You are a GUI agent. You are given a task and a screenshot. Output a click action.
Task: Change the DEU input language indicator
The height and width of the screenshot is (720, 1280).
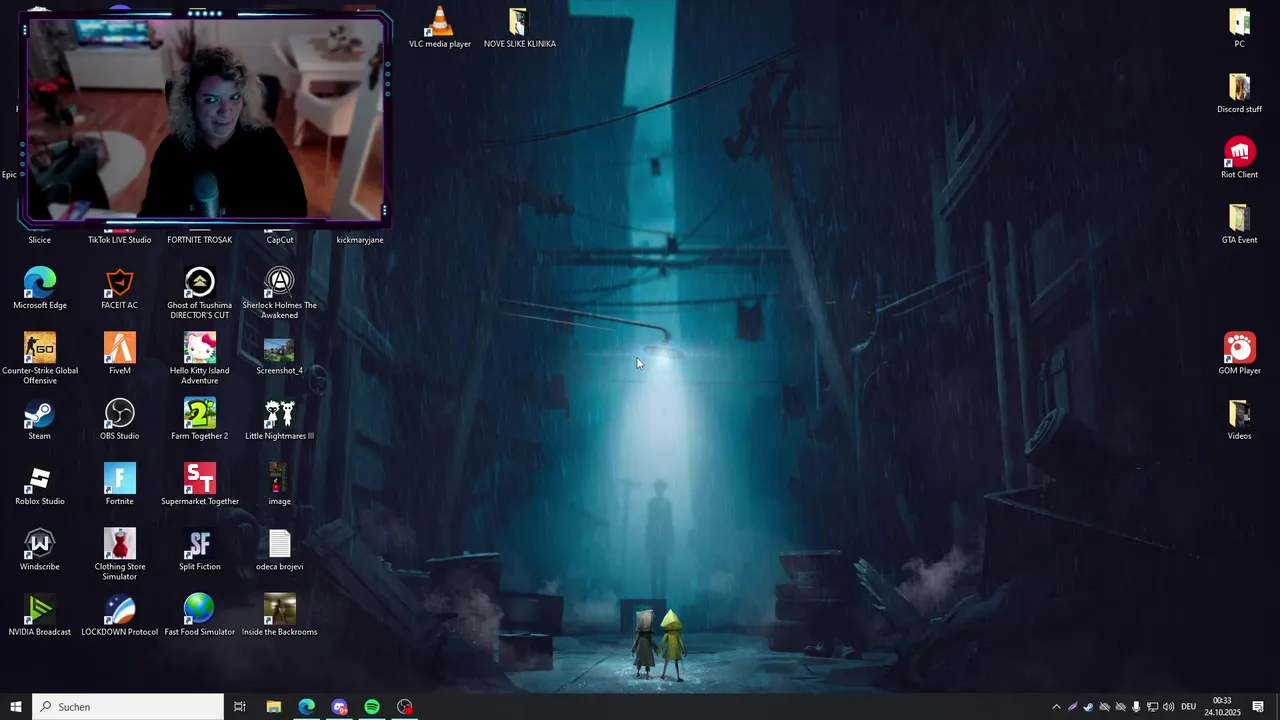tap(1189, 707)
